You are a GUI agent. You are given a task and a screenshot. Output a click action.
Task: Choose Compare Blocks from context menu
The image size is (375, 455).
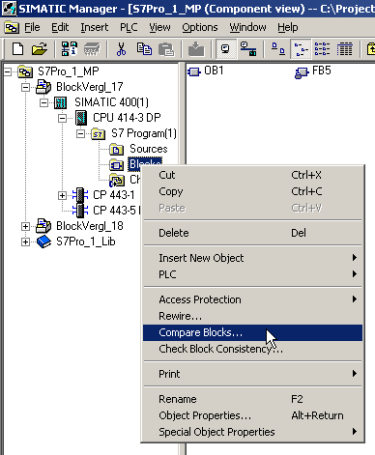point(253,333)
